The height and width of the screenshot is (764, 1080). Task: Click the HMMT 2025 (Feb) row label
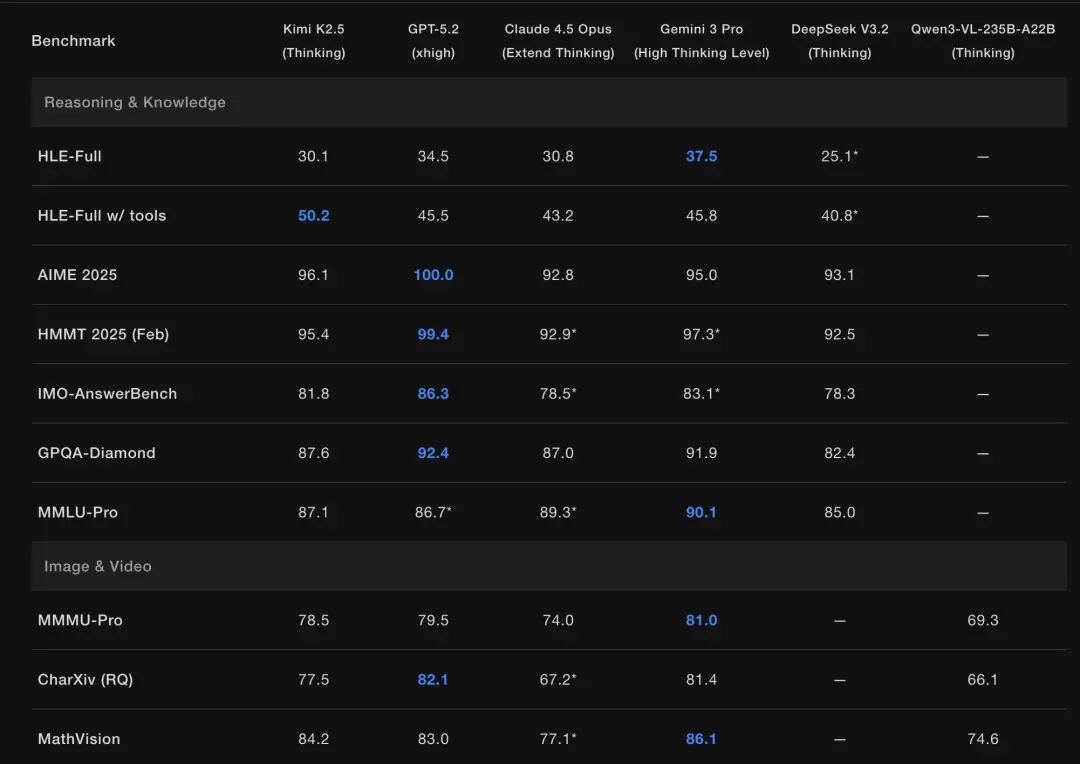[x=103, y=334]
